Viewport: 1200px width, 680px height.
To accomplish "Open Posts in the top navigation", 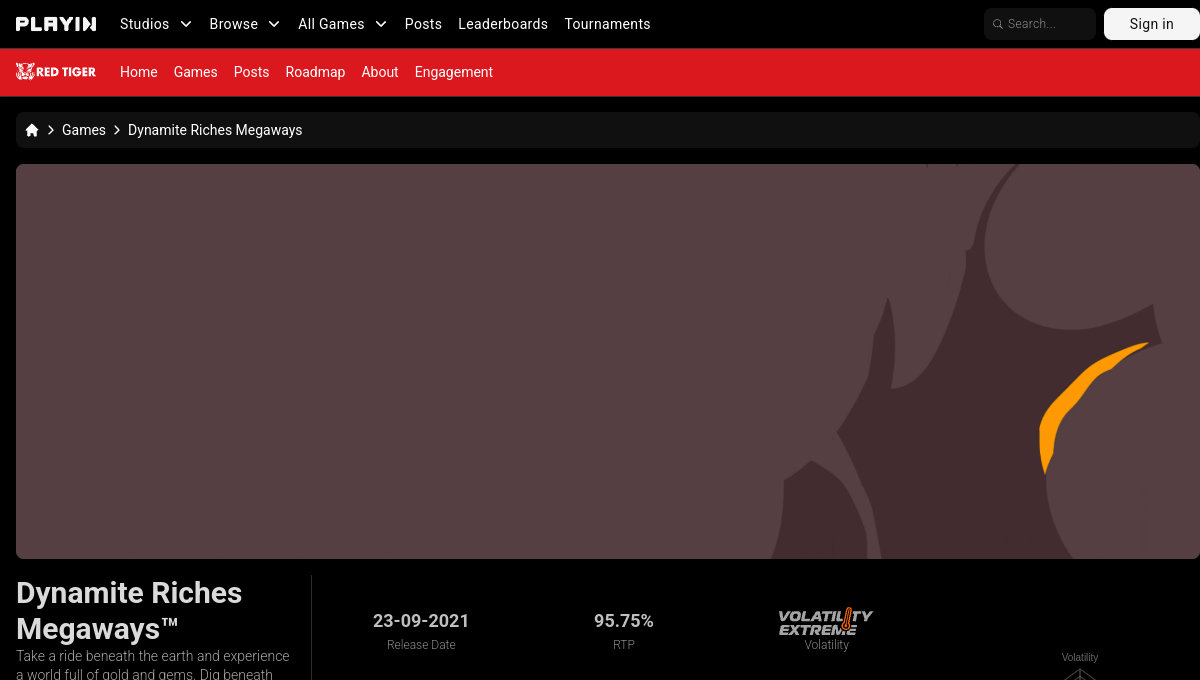I will click(423, 24).
